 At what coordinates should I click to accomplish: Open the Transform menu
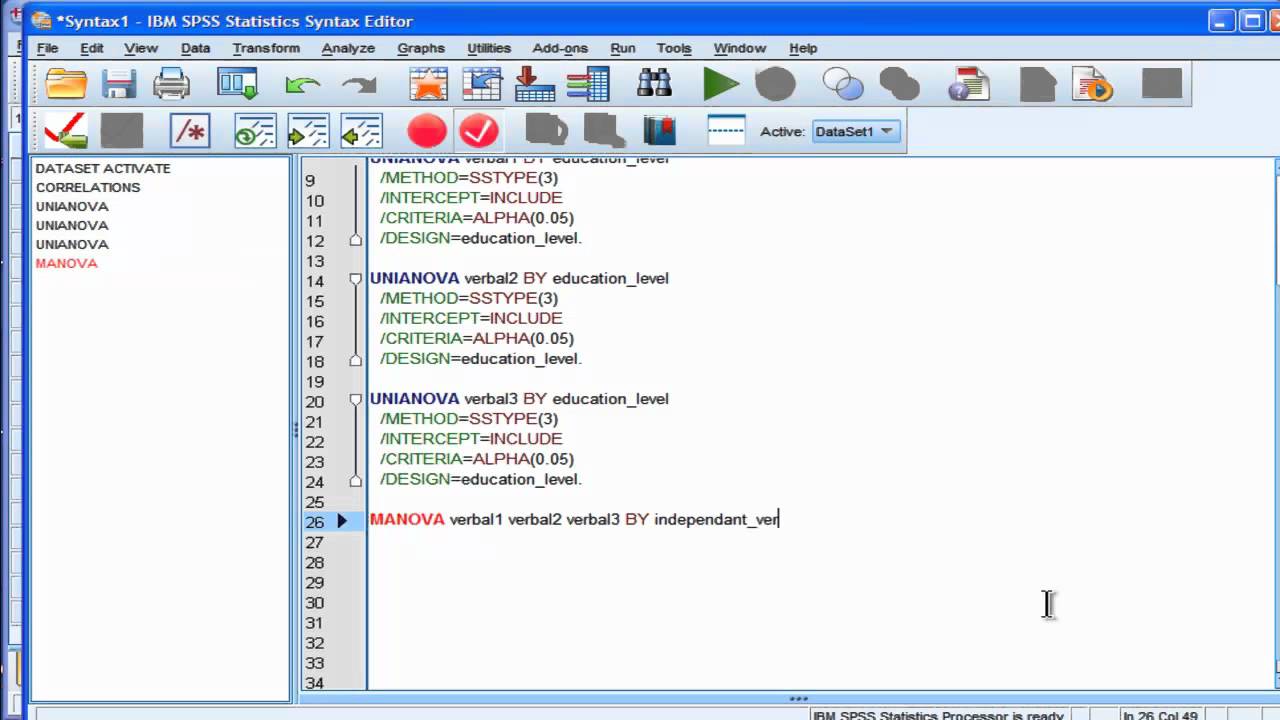coord(266,48)
